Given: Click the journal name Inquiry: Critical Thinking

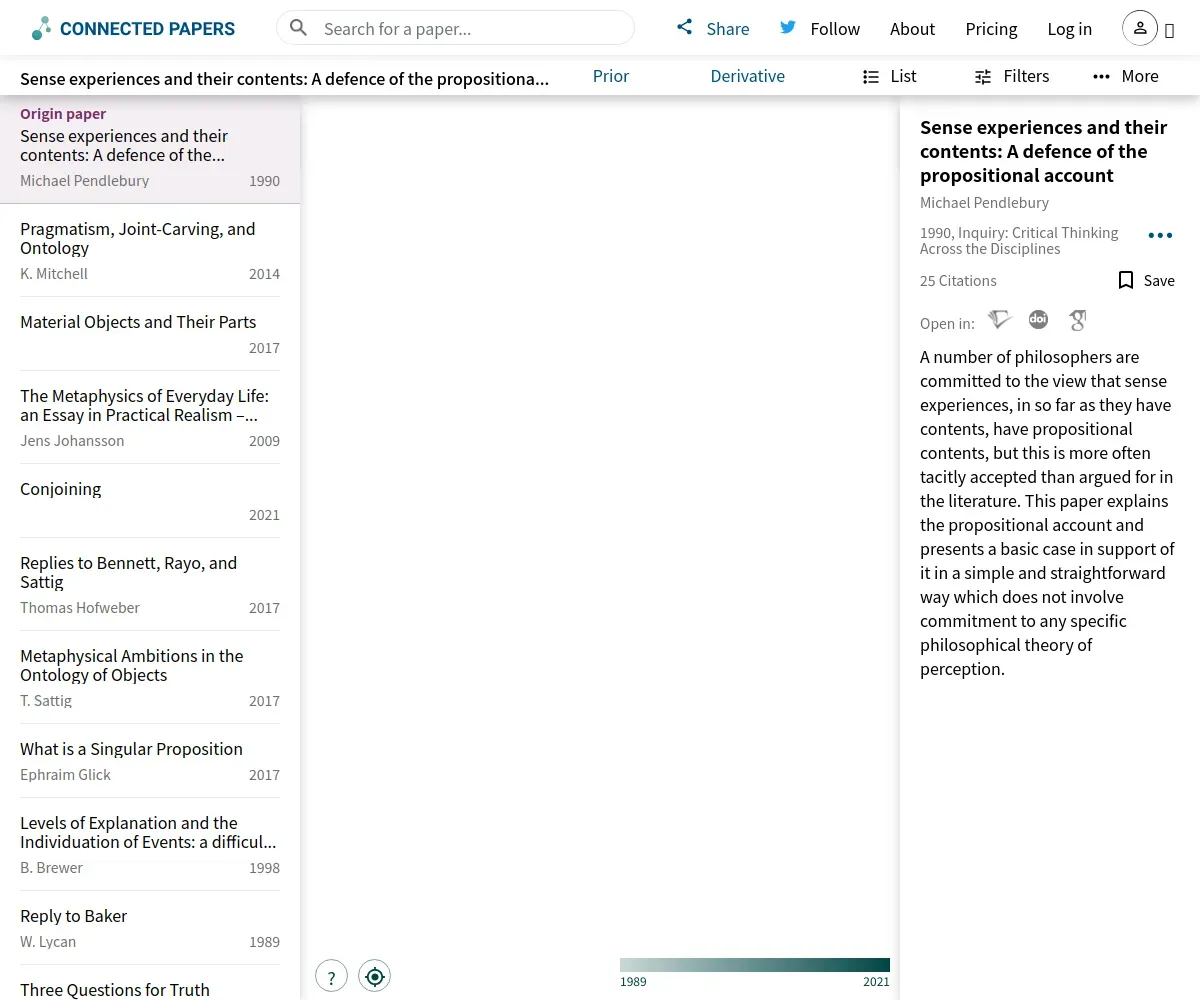Looking at the screenshot, I should (1019, 241).
